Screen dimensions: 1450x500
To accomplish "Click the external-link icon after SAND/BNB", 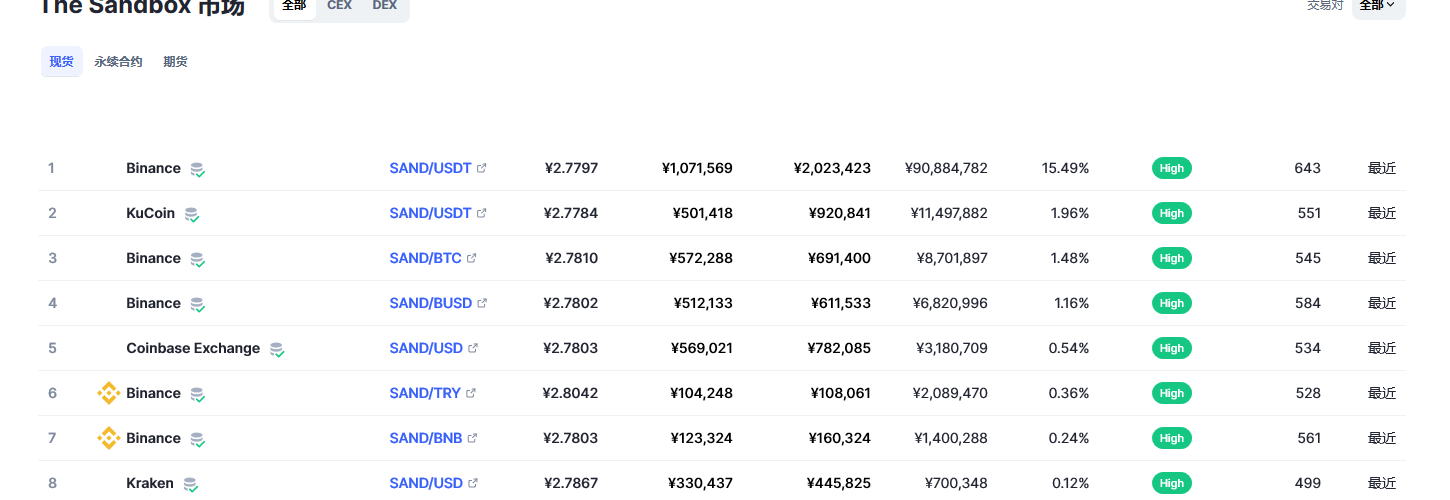I will click(x=473, y=438).
